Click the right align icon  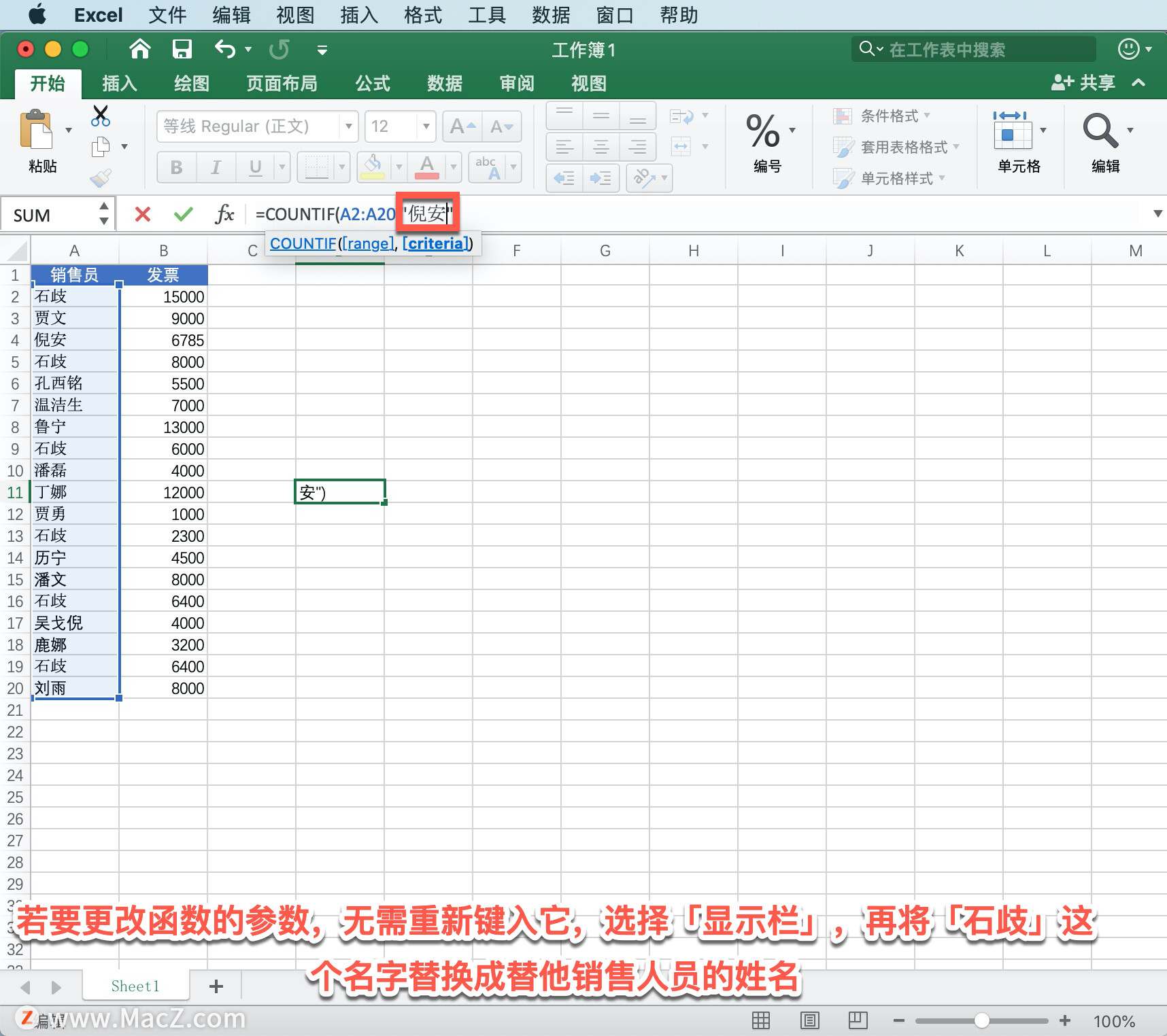[x=638, y=147]
